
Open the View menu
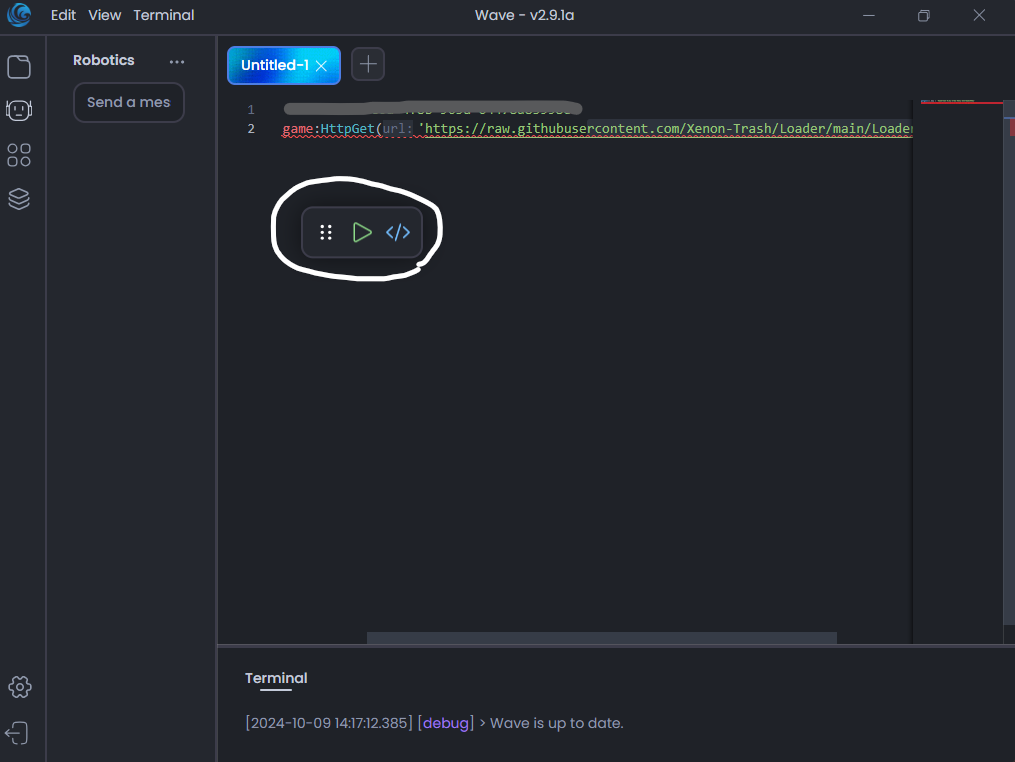coord(104,15)
